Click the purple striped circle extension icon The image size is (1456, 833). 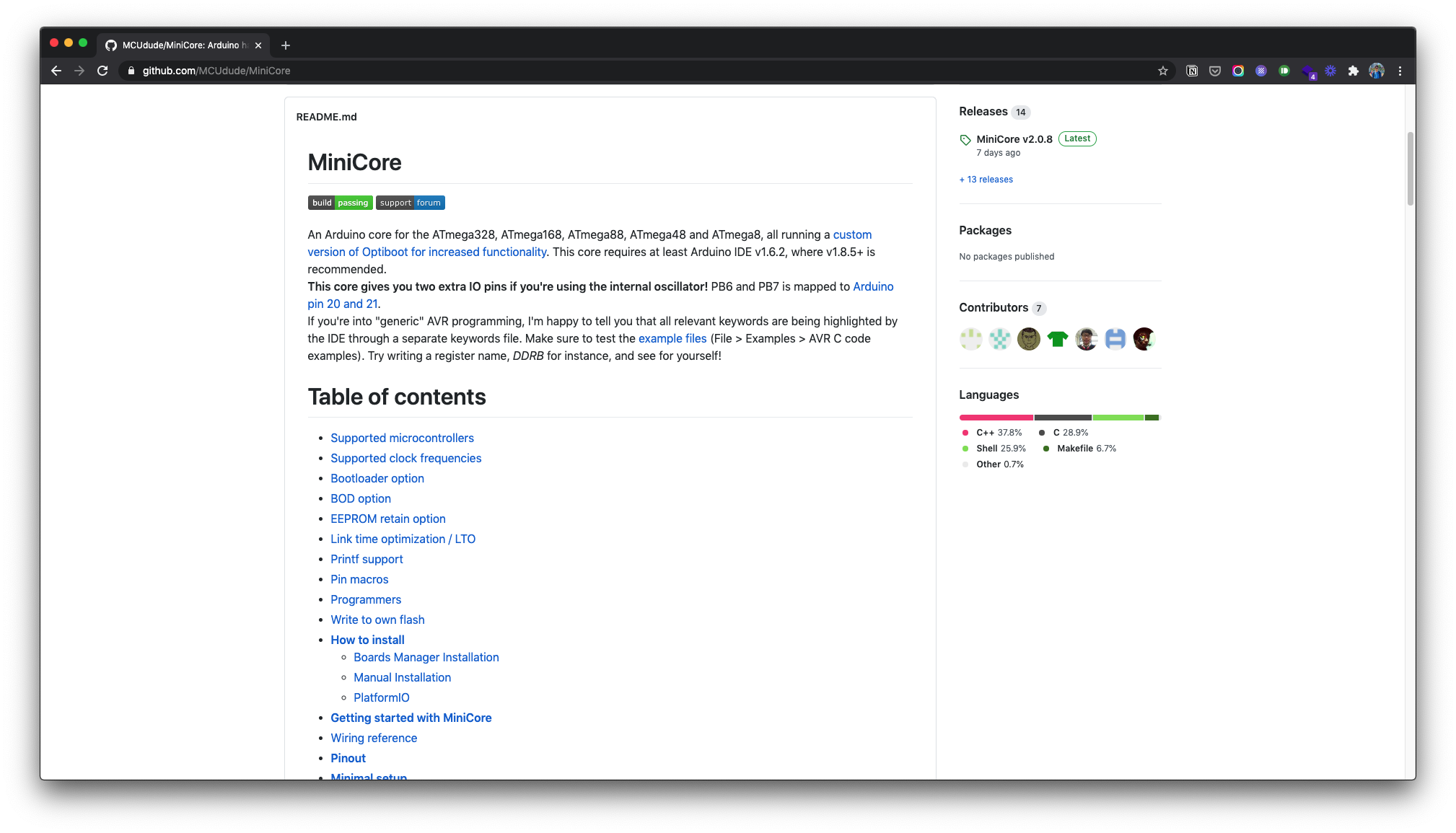click(1261, 71)
